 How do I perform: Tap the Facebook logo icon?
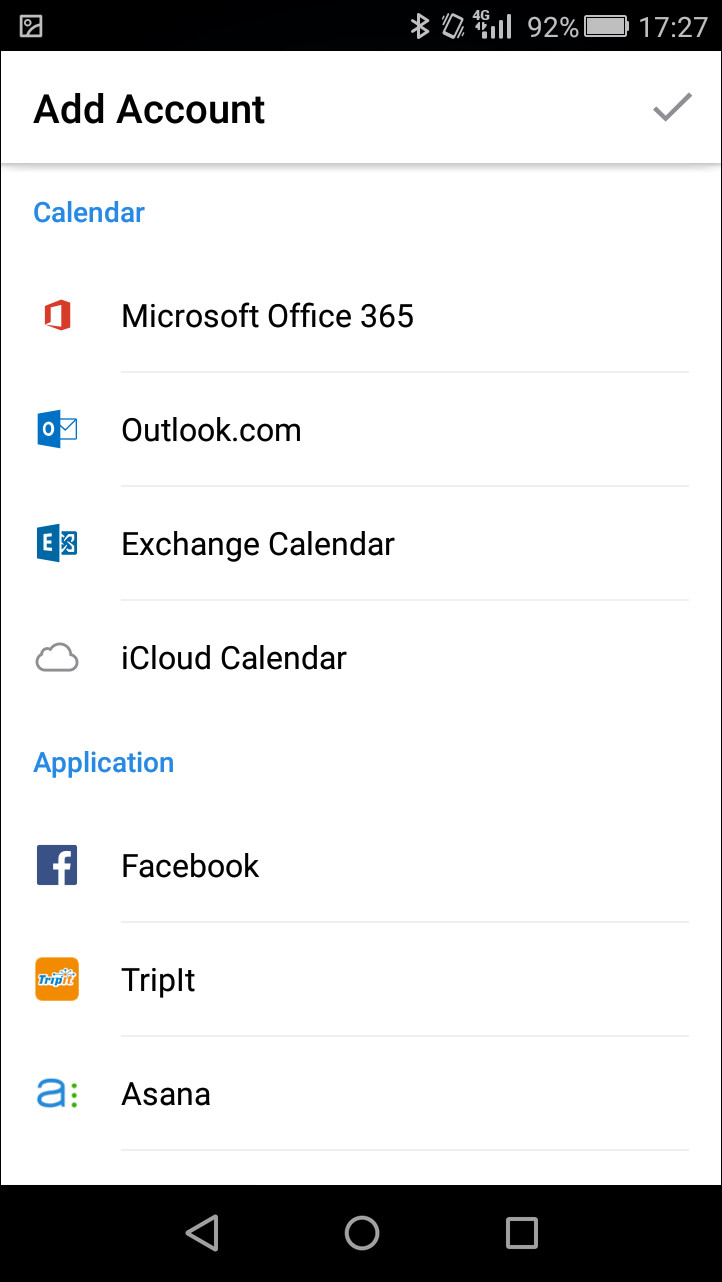57,866
